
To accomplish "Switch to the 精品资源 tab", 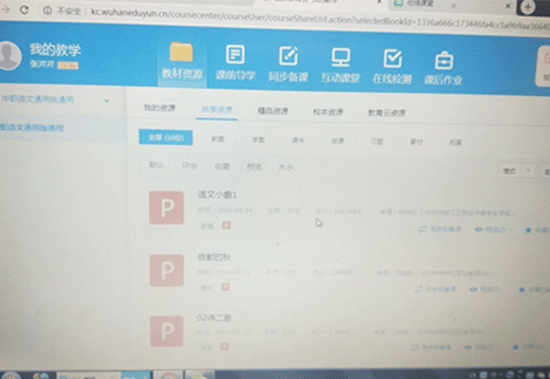I will pos(273,111).
